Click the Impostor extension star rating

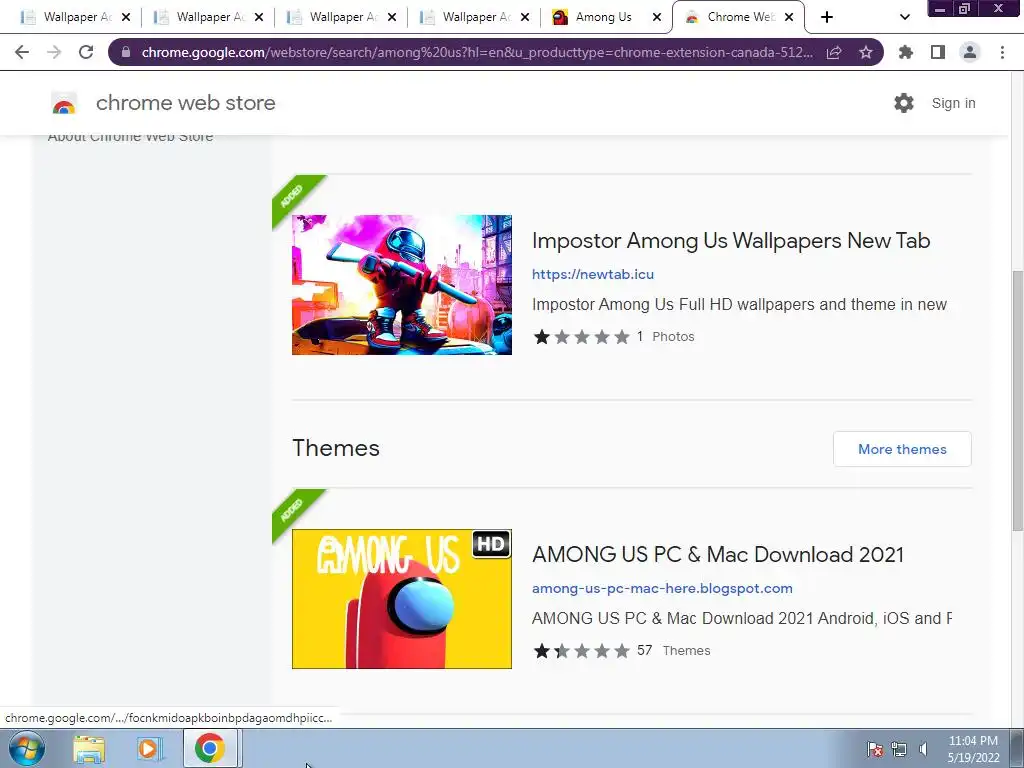pos(581,337)
